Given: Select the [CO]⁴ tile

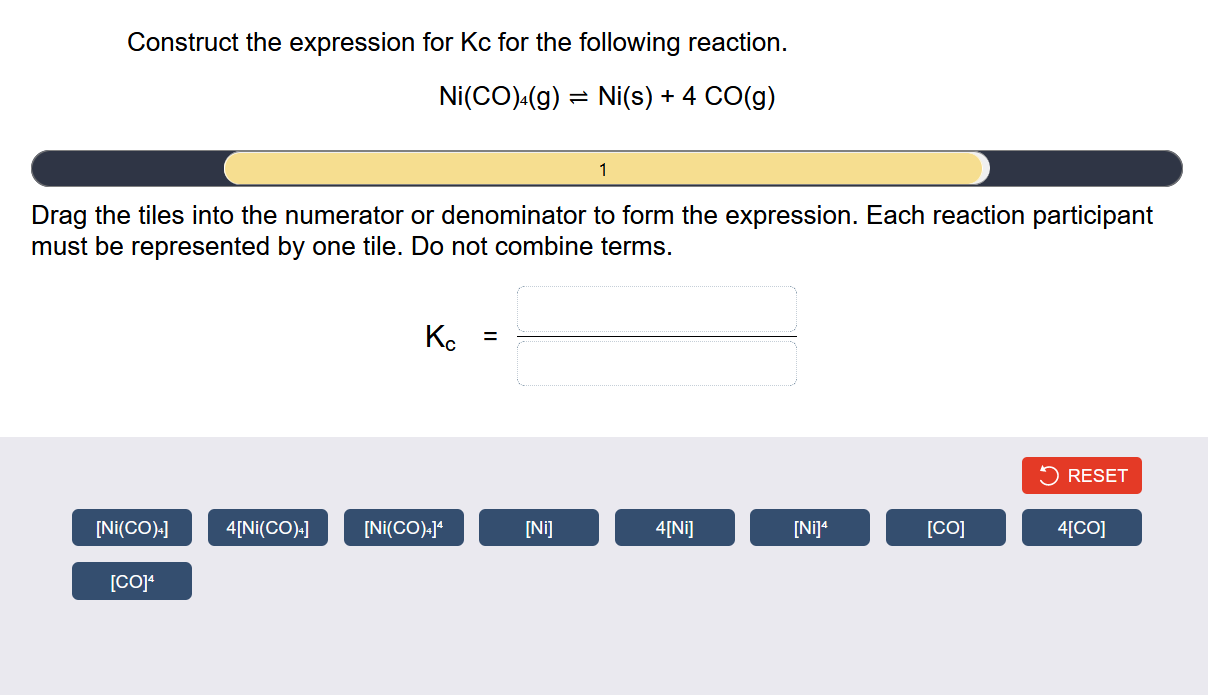Looking at the screenshot, I should (131, 580).
